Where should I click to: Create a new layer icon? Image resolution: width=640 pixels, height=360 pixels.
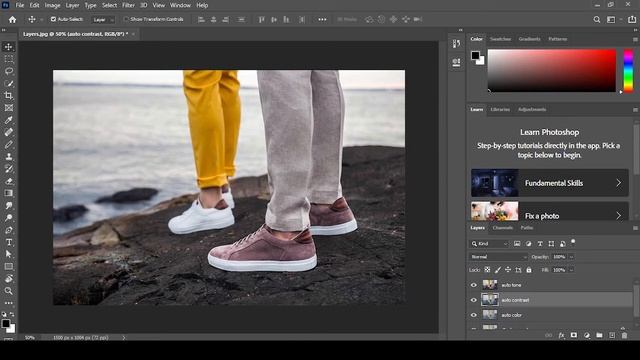(612, 336)
